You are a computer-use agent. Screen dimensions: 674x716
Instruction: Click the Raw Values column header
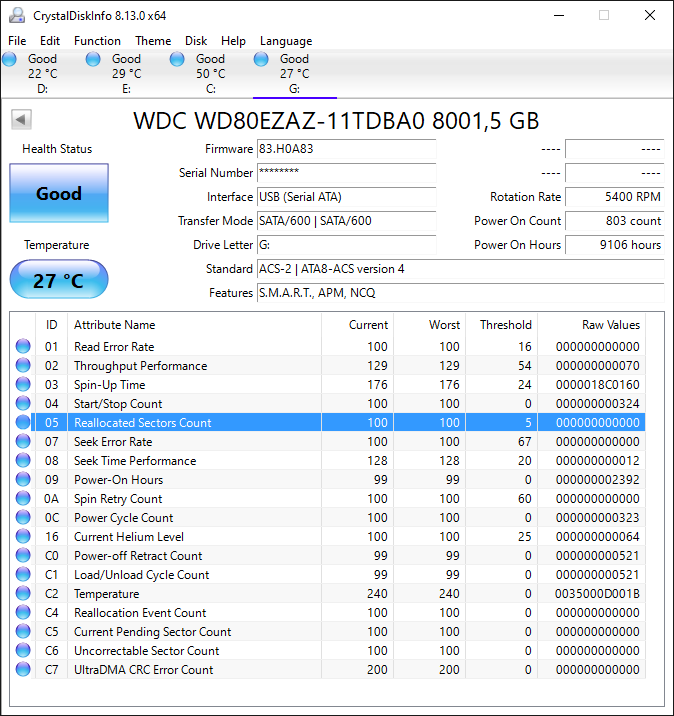click(x=591, y=325)
